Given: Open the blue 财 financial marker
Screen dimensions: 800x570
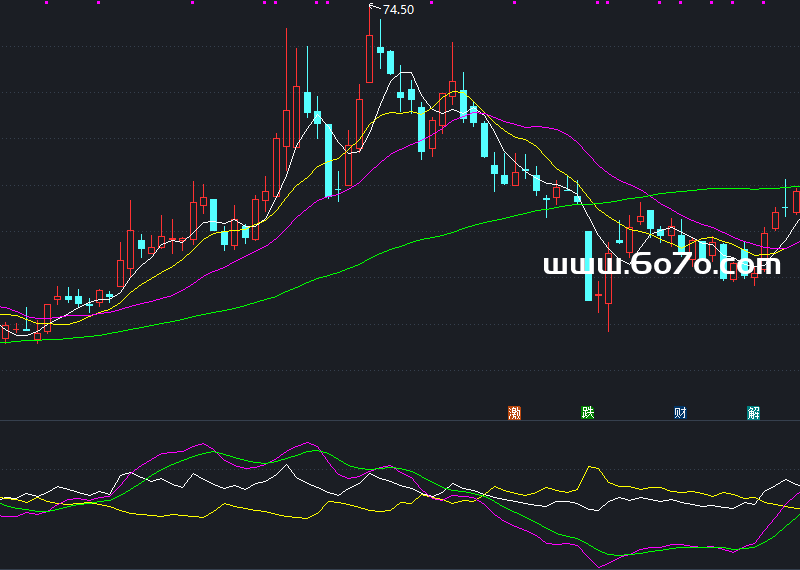Looking at the screenshot, I should (679, 412).
